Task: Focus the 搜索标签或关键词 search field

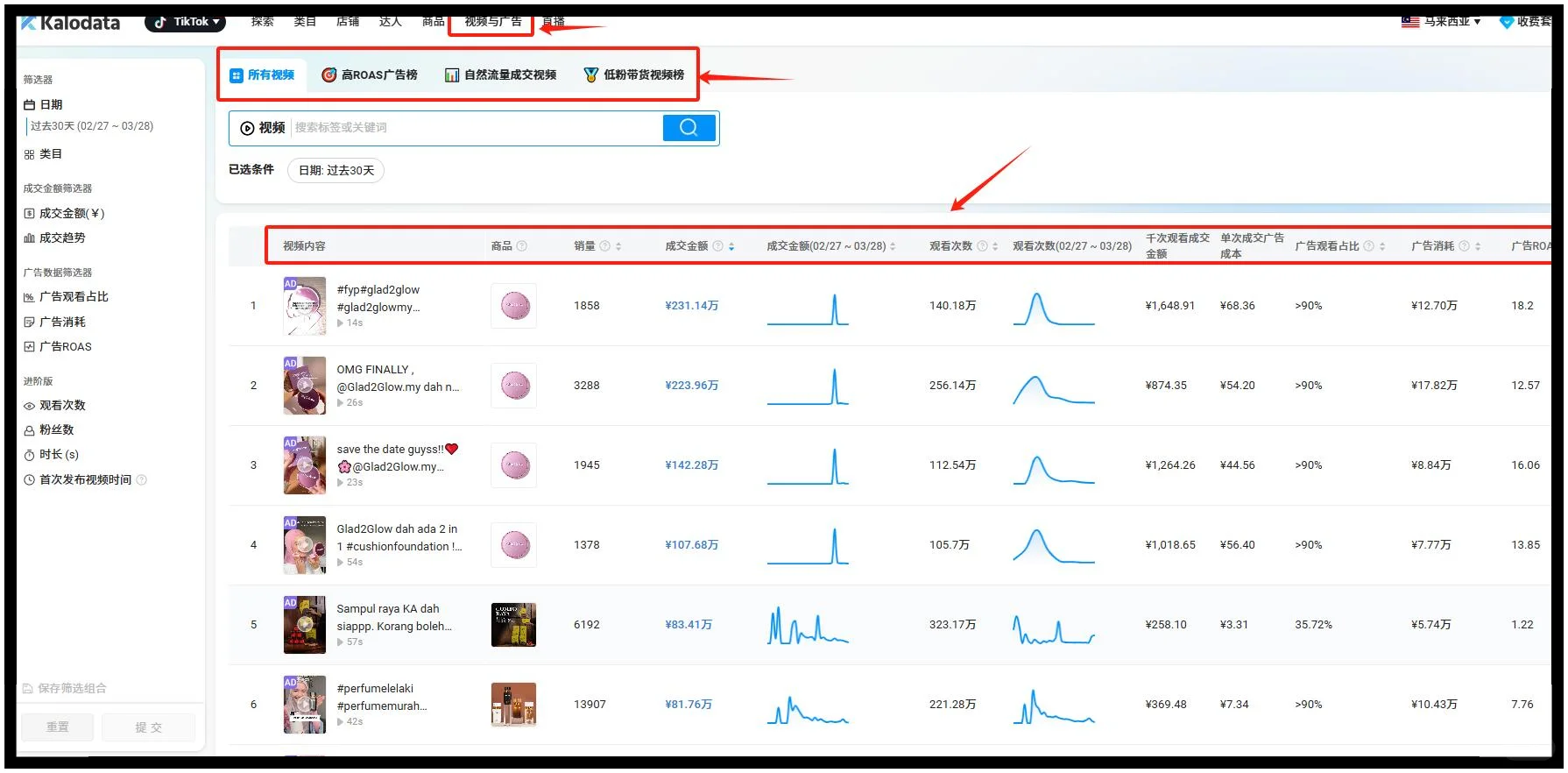Action: 477,127
